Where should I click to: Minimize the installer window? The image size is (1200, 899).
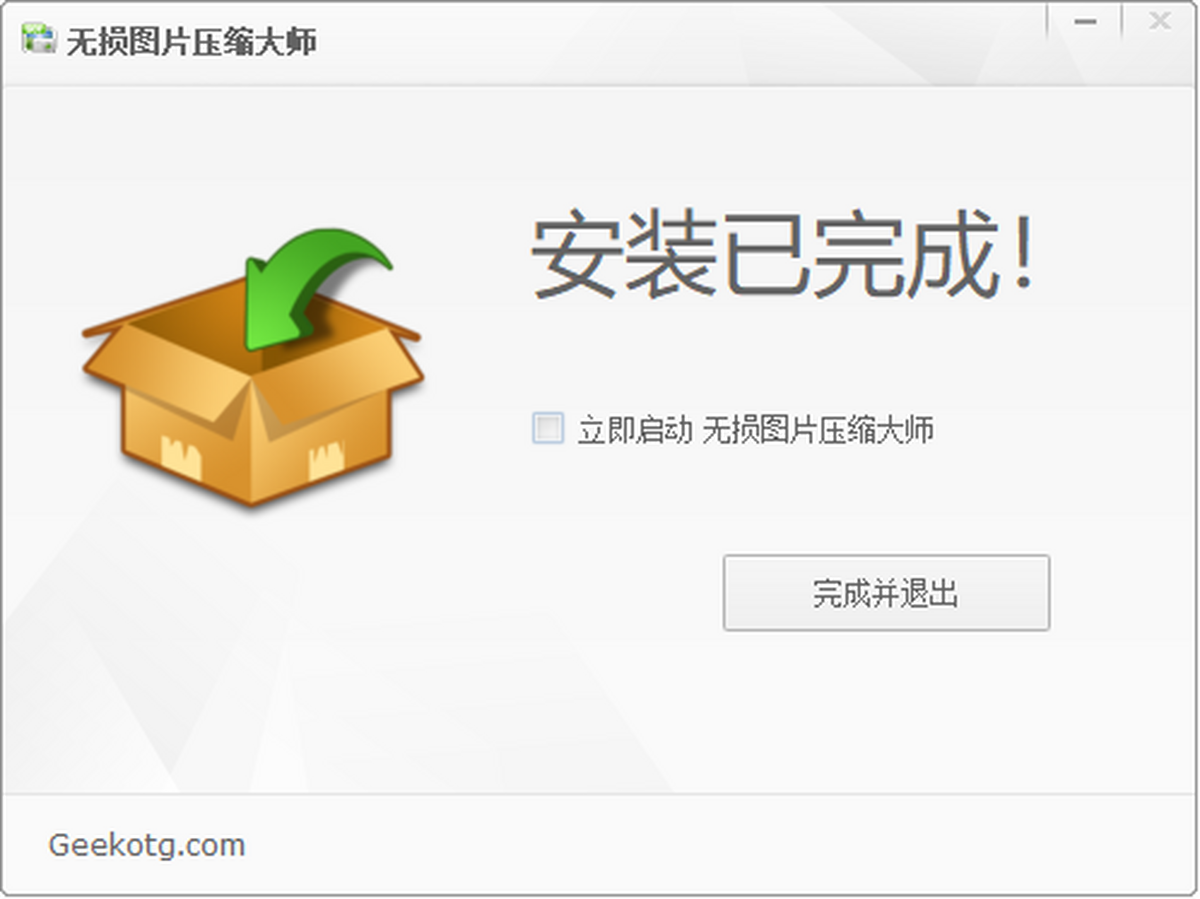1085,22
